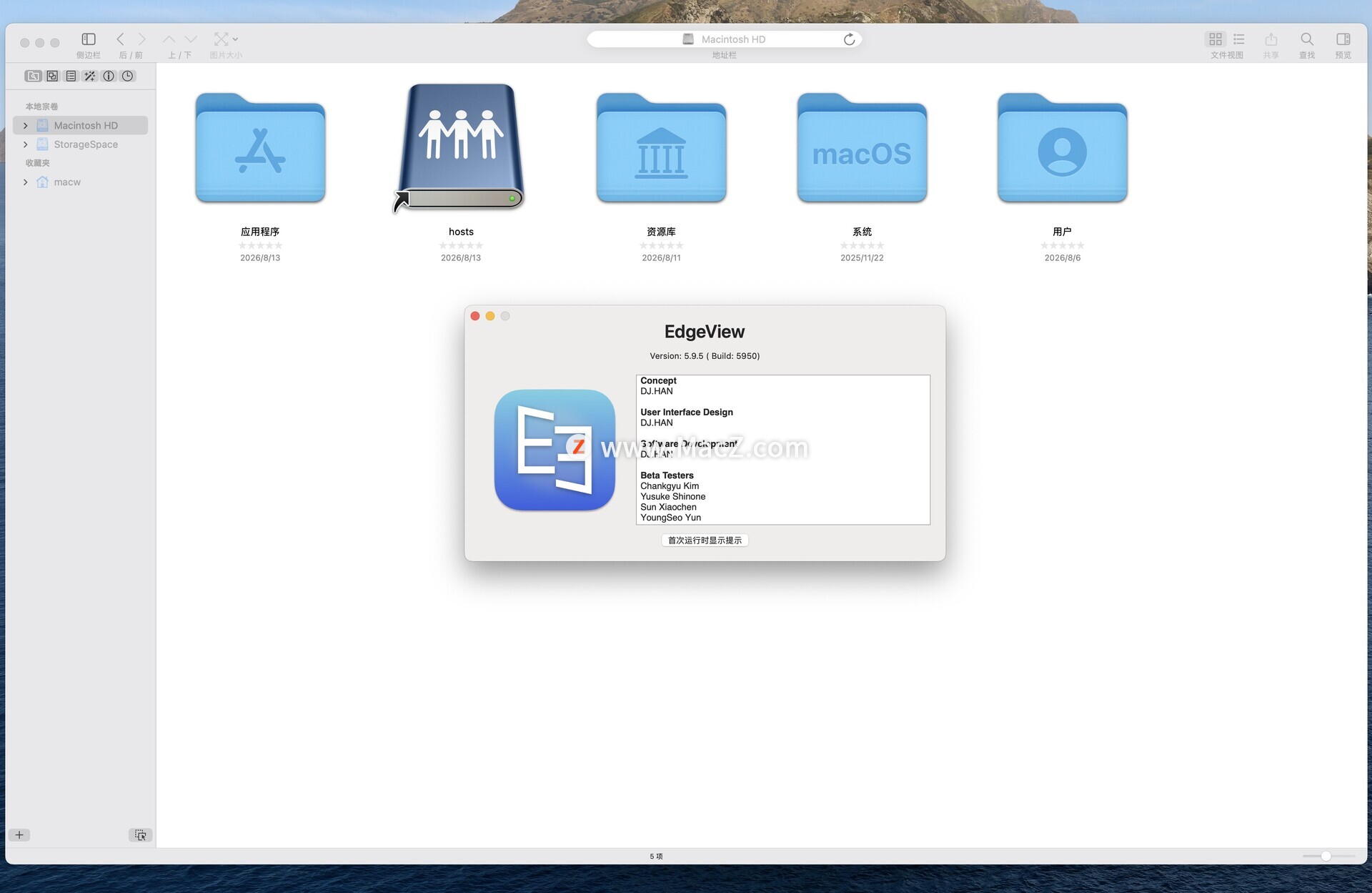Image resolution: width=1372 pixels, height=893 pixels.
Task: Expand the macw home tree node
Action: point(26,182)
